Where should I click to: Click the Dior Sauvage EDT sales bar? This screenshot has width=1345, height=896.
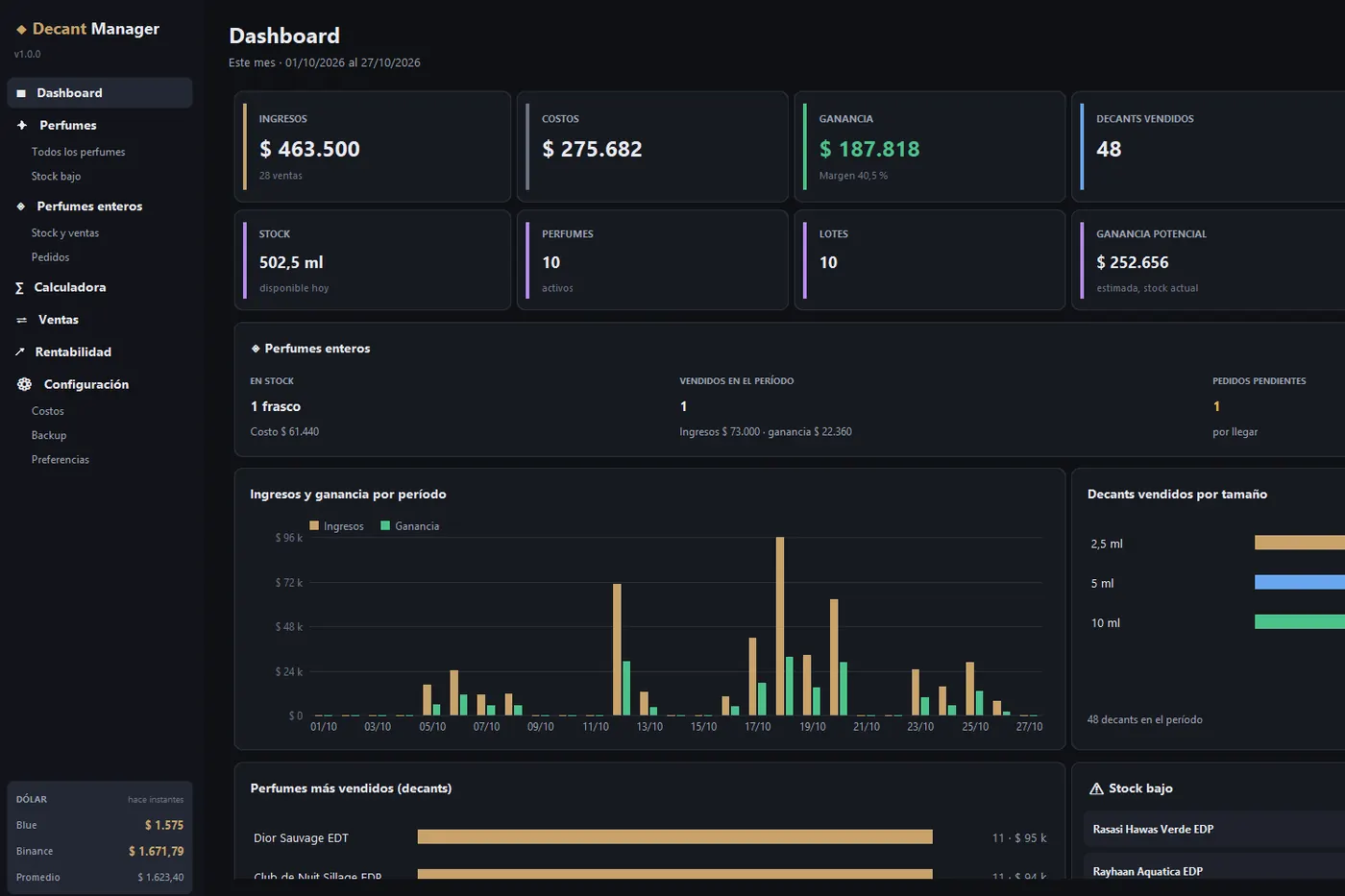[674, 837]
